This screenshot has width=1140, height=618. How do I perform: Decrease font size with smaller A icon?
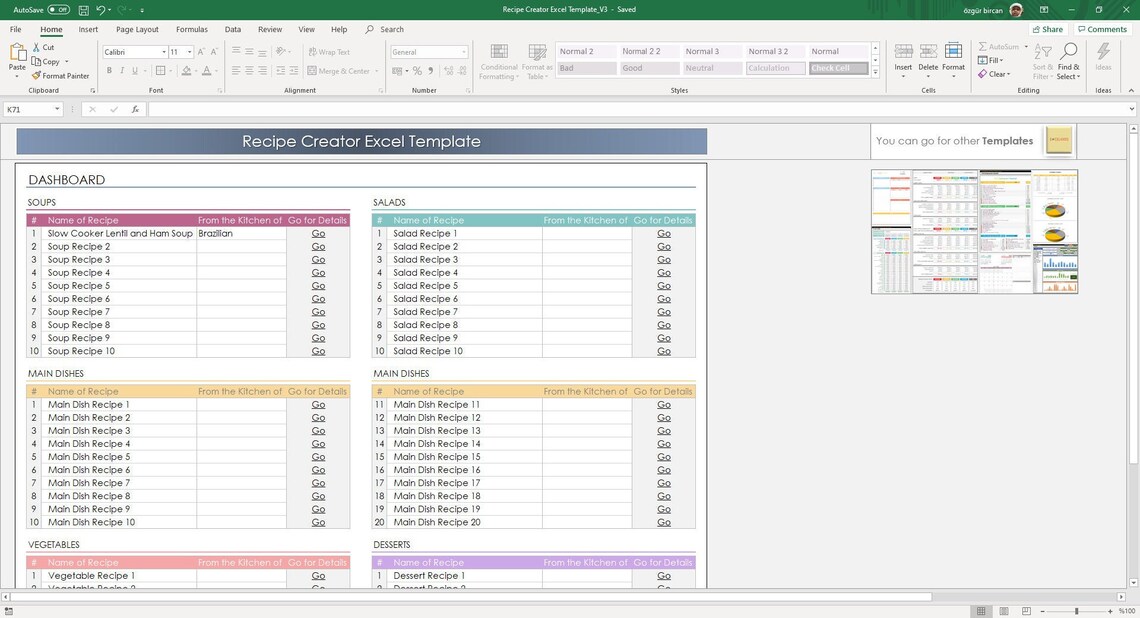tap(214, 52)
